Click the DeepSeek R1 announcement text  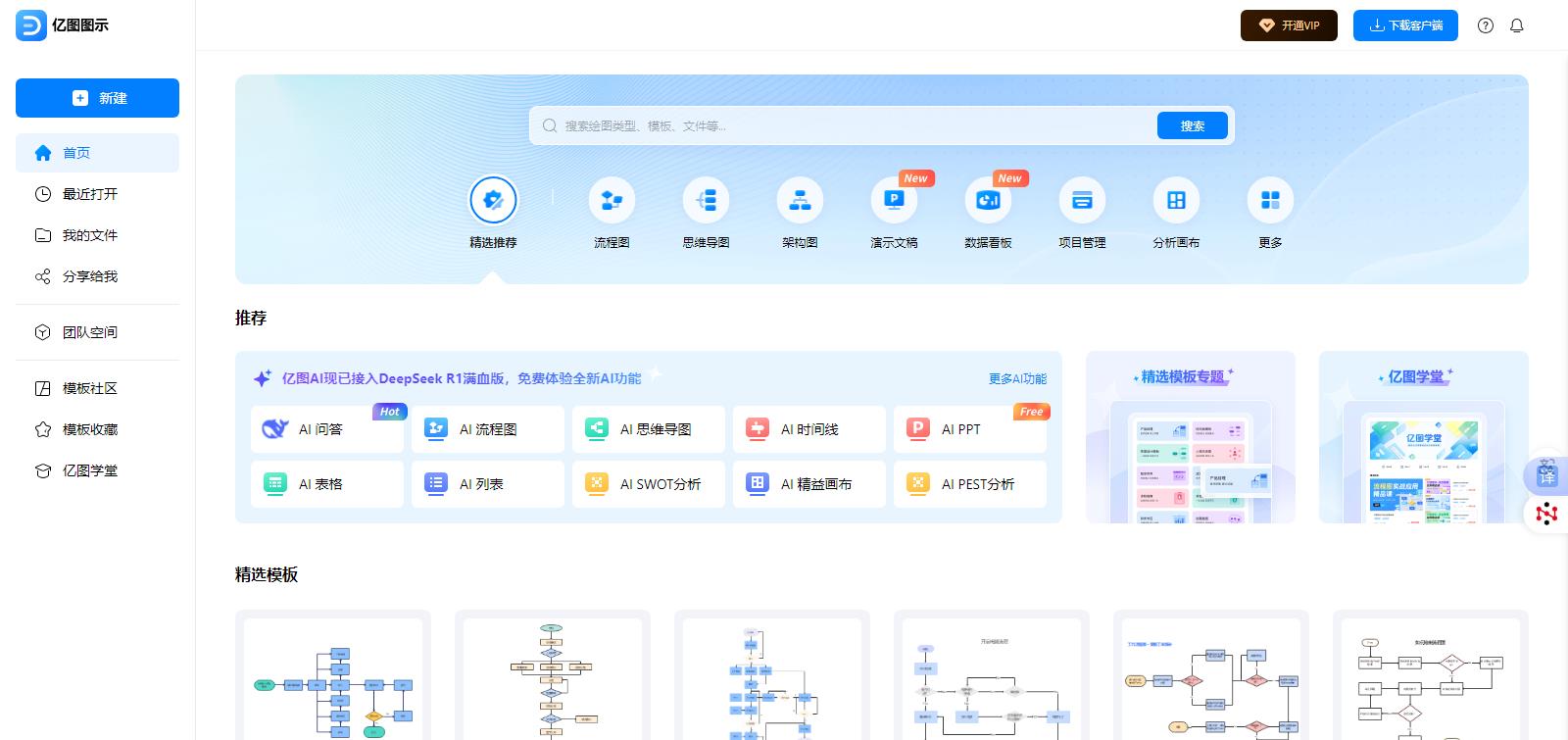coord(462,378)
